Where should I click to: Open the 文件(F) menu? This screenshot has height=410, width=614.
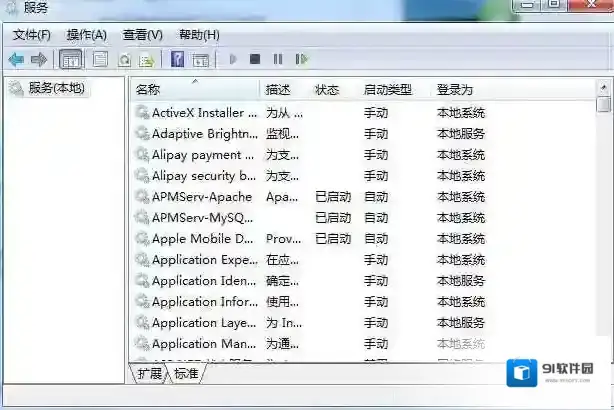tap(31, 35)
